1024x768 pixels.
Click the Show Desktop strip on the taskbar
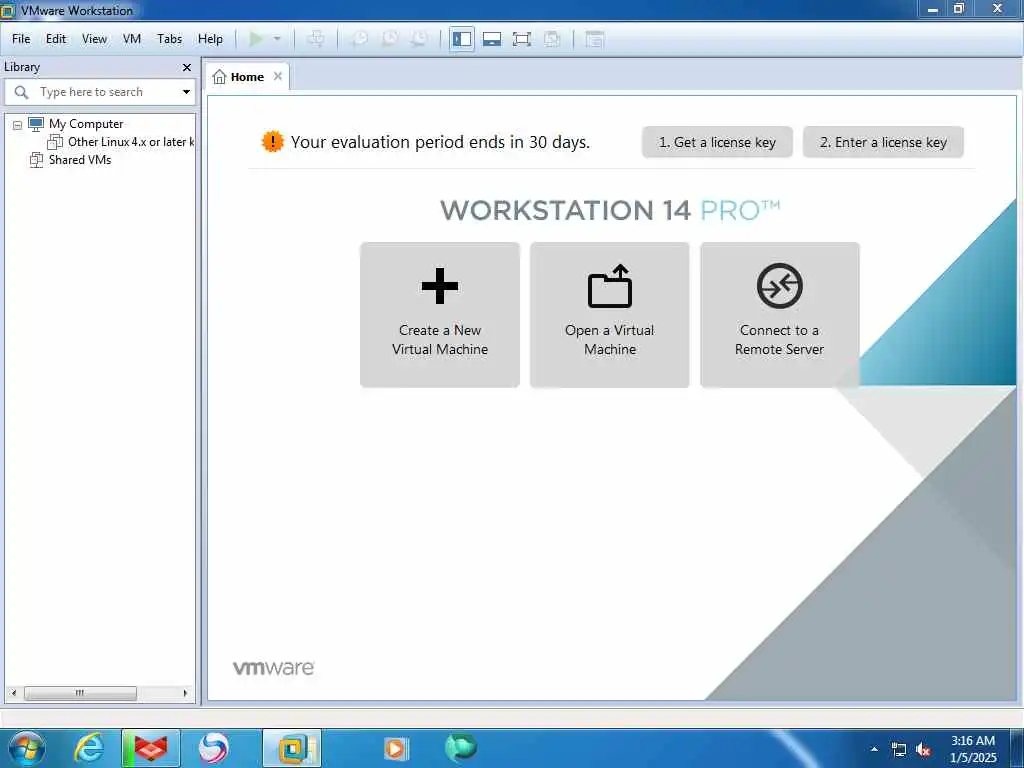[1017, 748]
